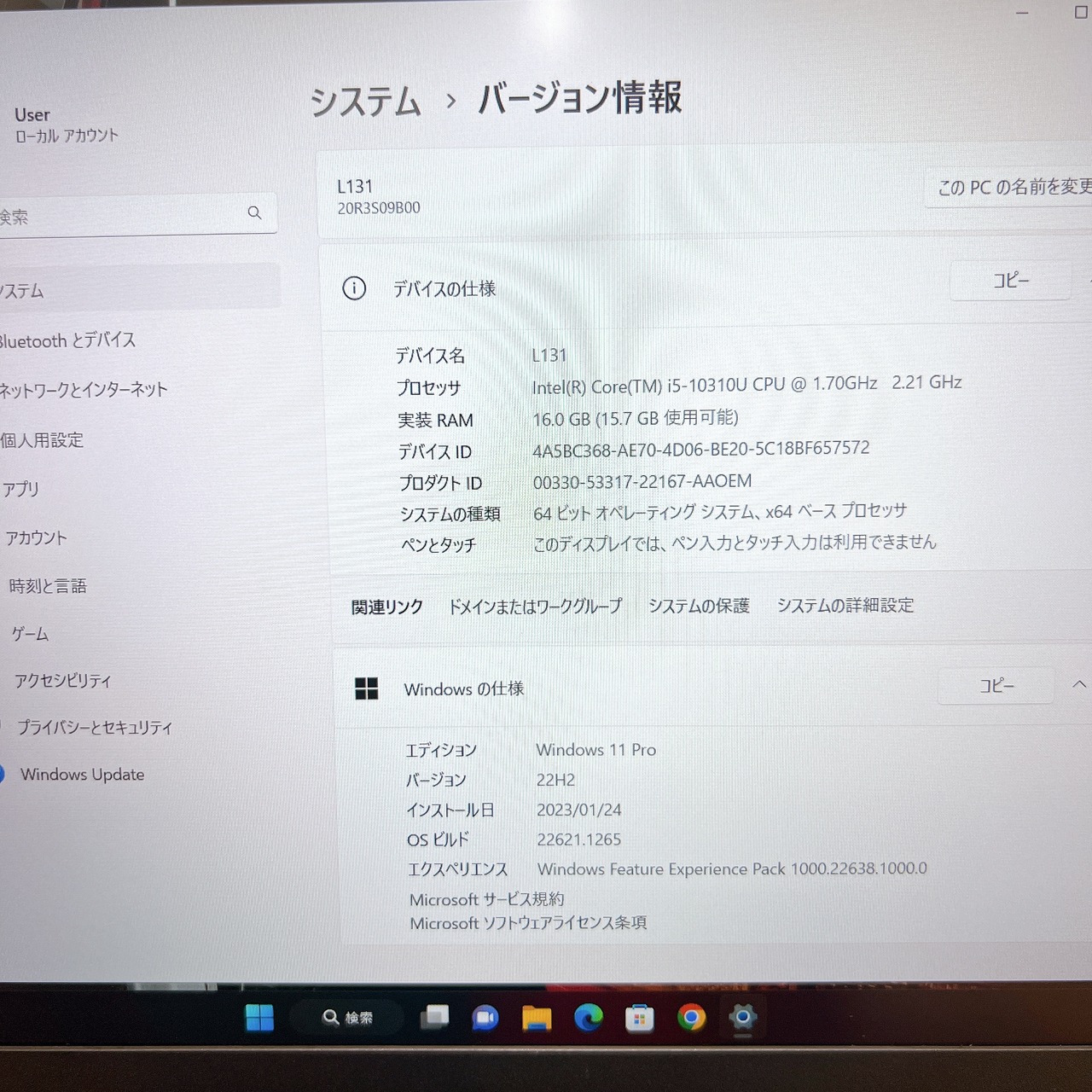Click the taskbar search box
Viewport: 1092px width, 1092px height.
coord(347,1018)
